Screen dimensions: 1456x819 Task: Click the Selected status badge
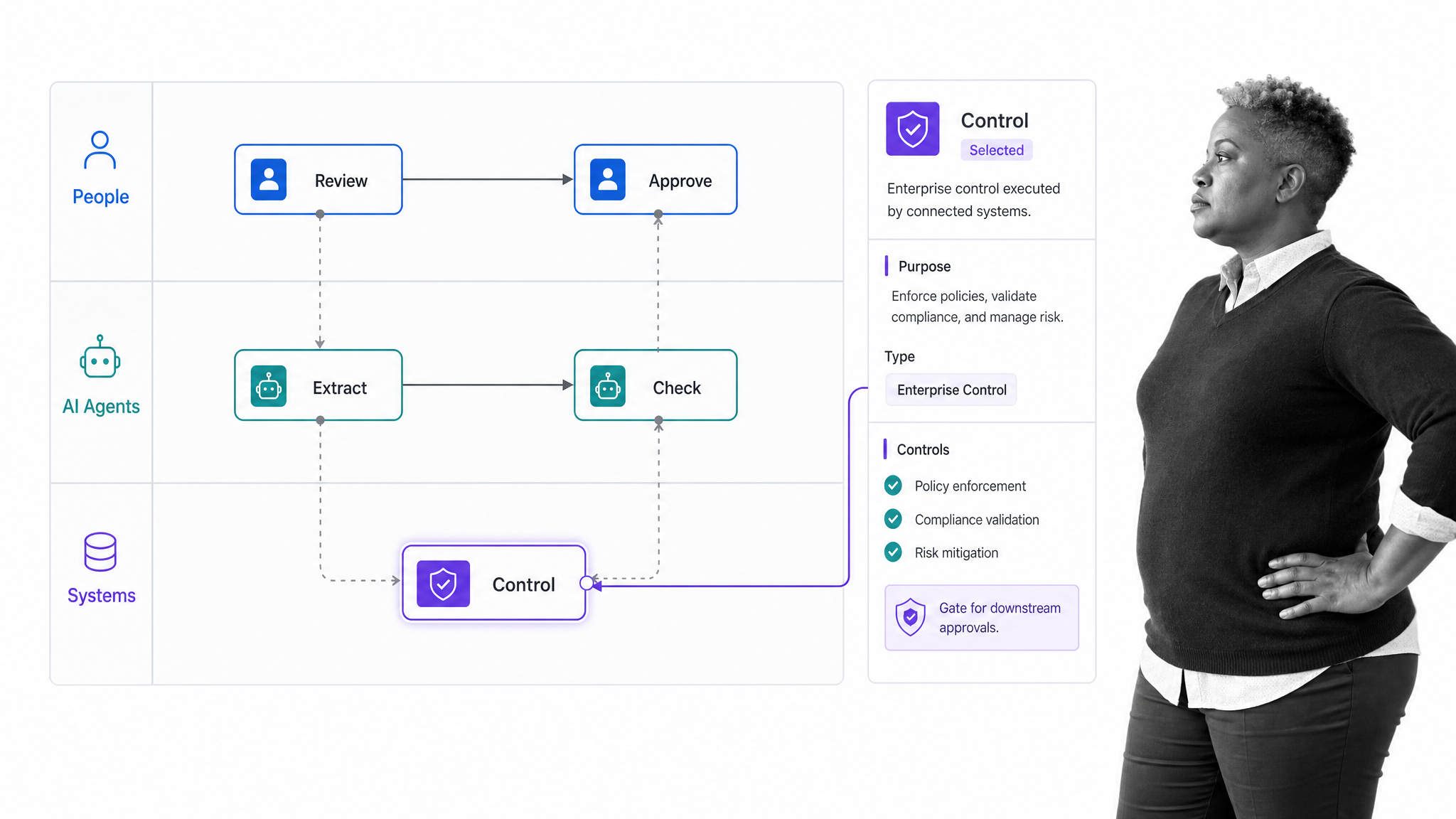coord(996,150)
